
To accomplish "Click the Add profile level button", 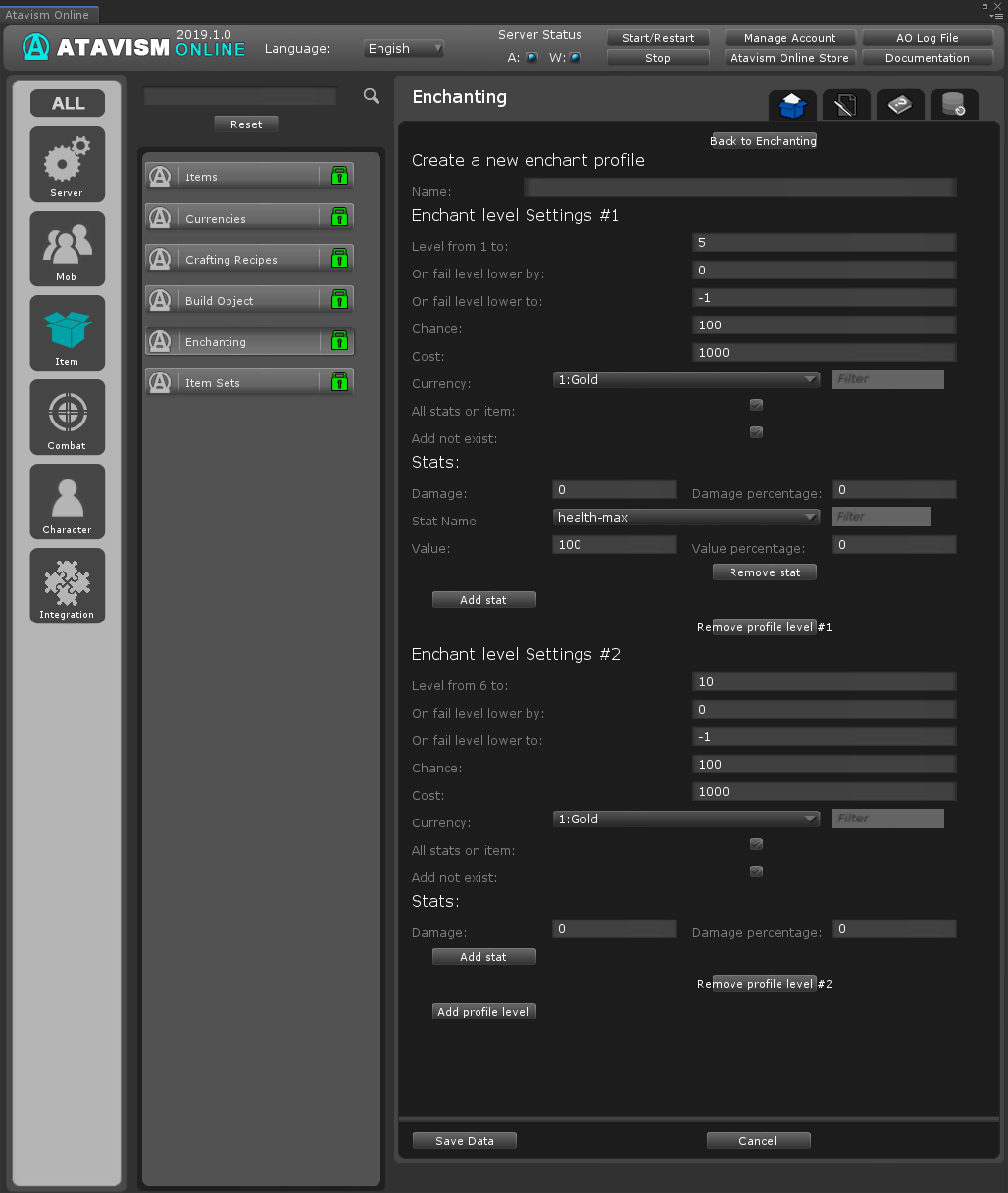I will (x=483, y=1012).
